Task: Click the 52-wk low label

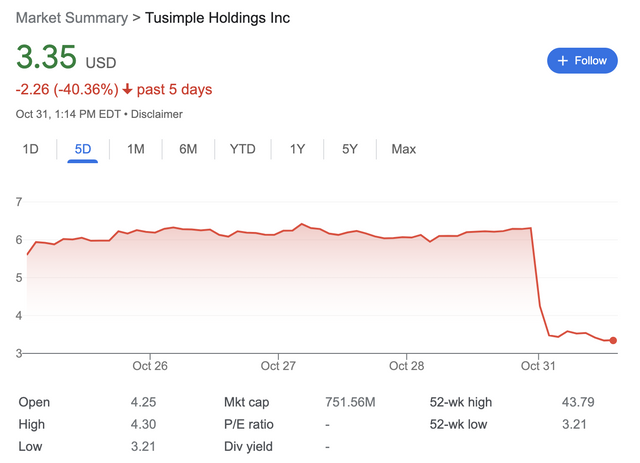Action: [458, 424]
